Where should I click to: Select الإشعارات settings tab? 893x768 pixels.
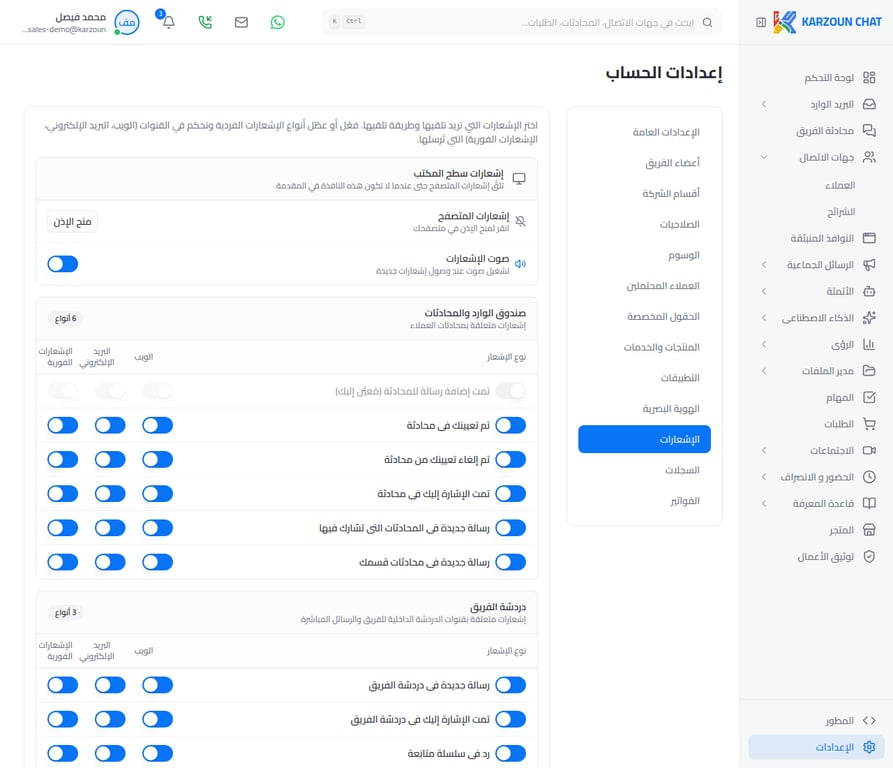coord(644,440)
